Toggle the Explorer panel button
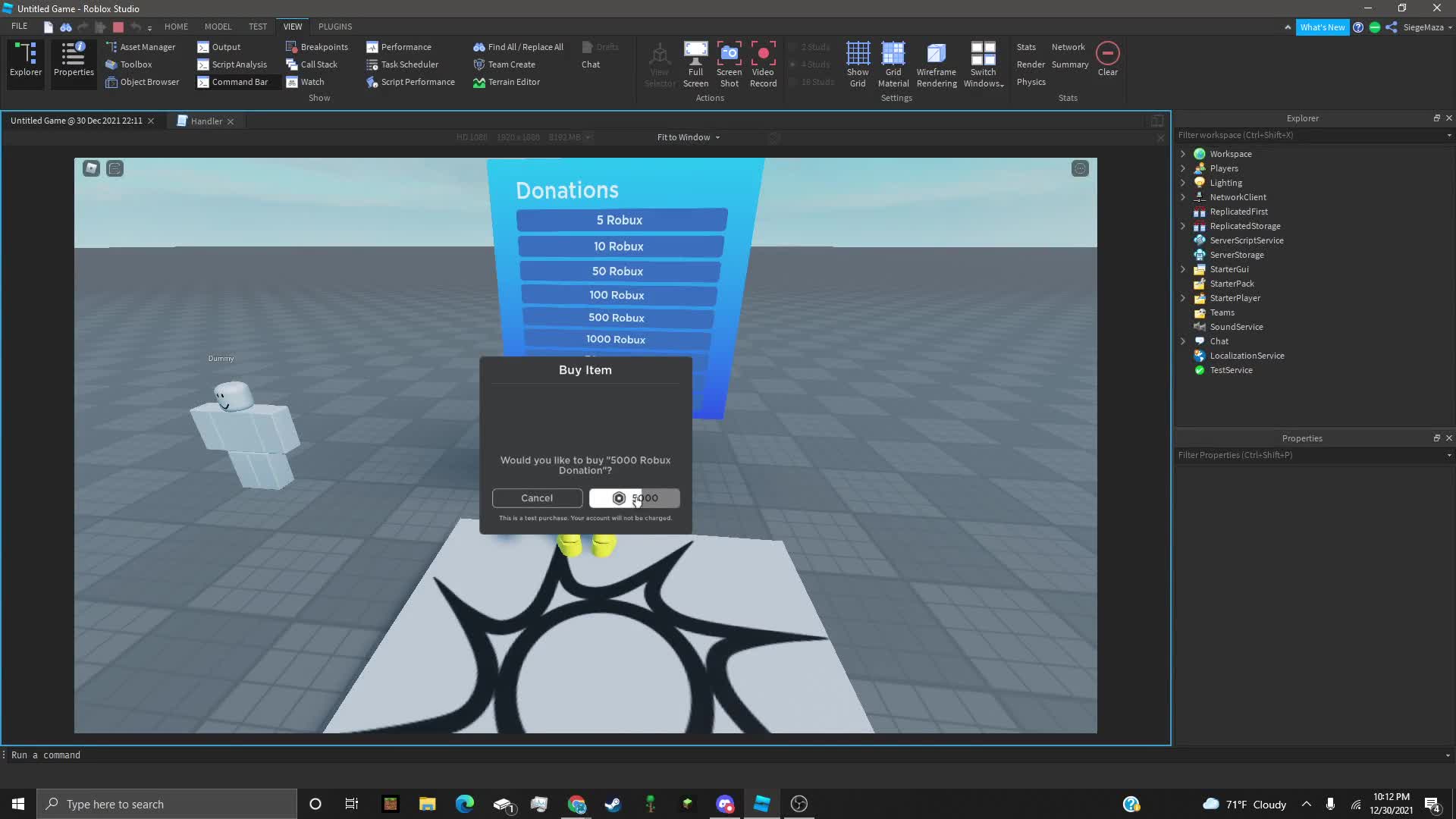 26,60
